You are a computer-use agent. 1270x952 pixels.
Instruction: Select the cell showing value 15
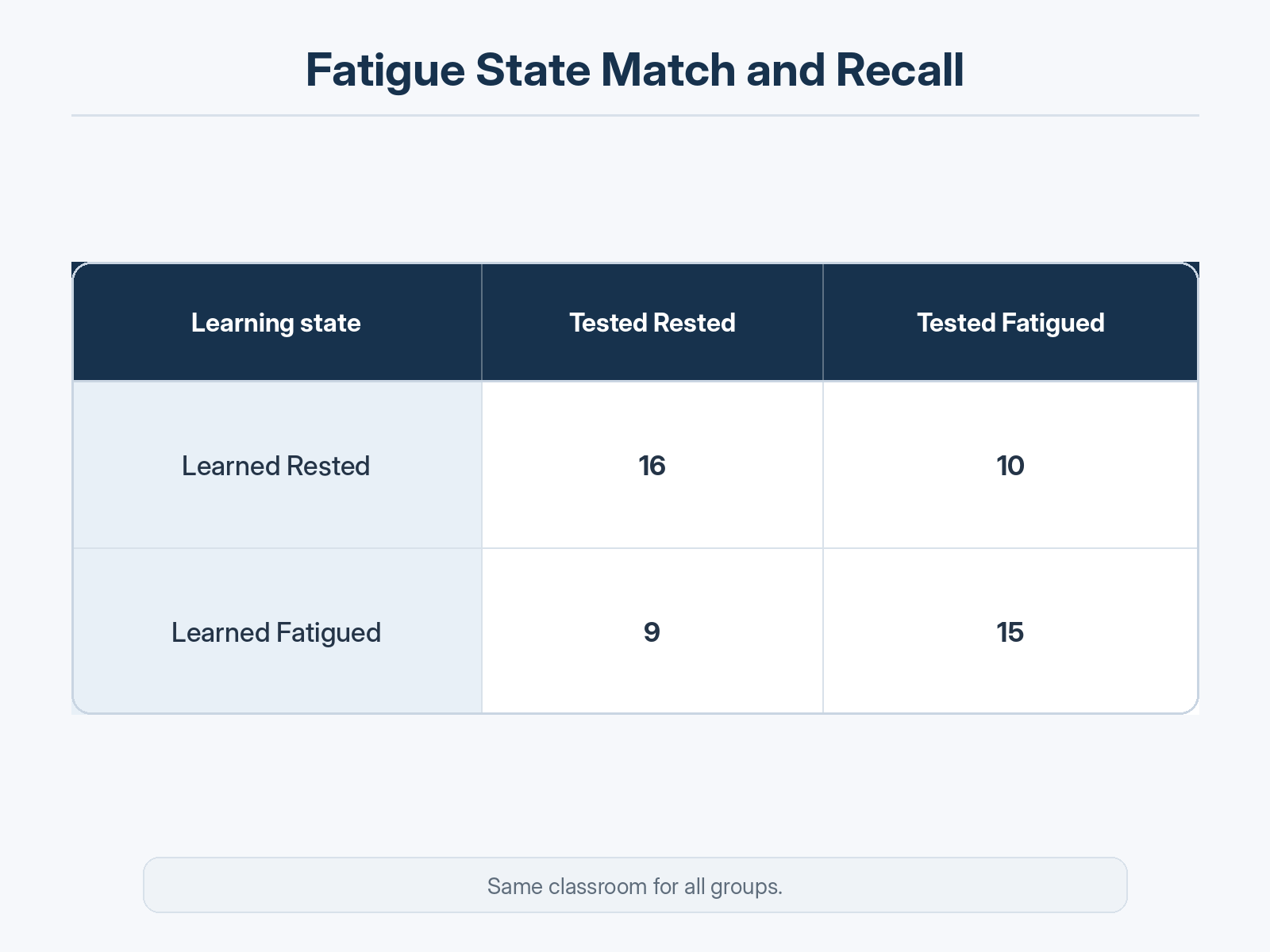pyautogui.click(x=1010, y=631)
